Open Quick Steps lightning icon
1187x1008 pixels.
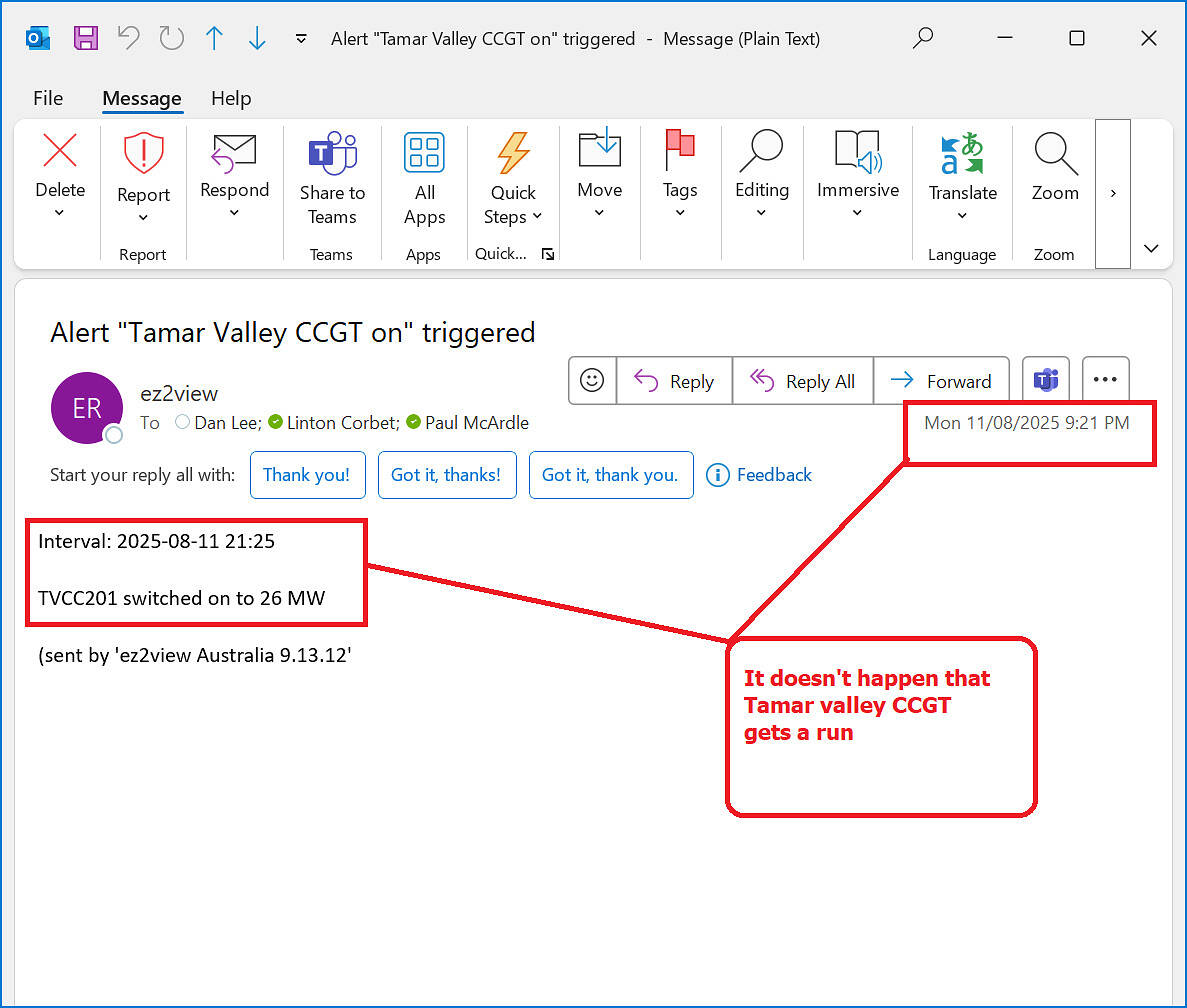tap(513, 154)
